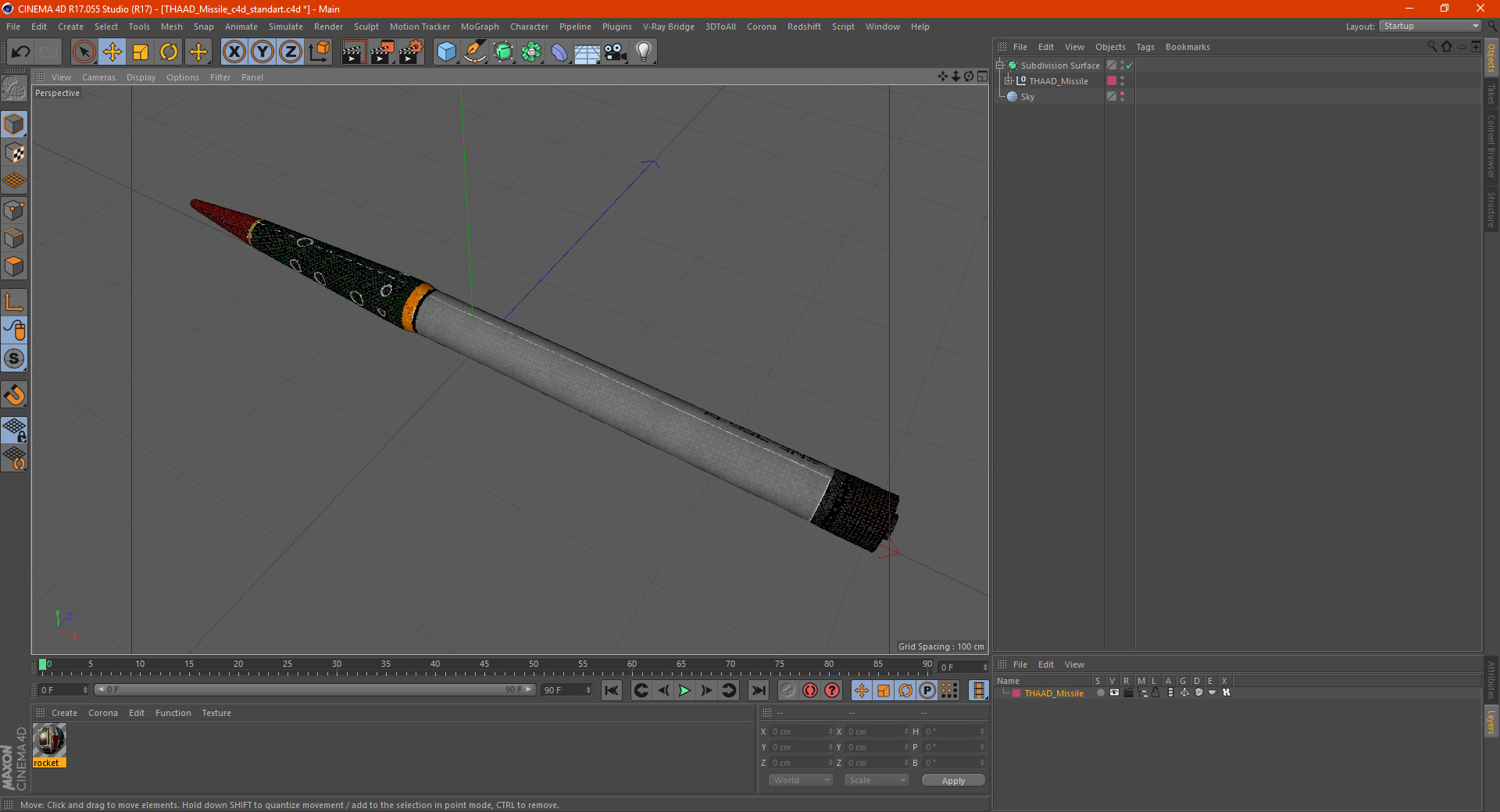Go to start of animation
1500x812 pixels.
coord(612,690)
